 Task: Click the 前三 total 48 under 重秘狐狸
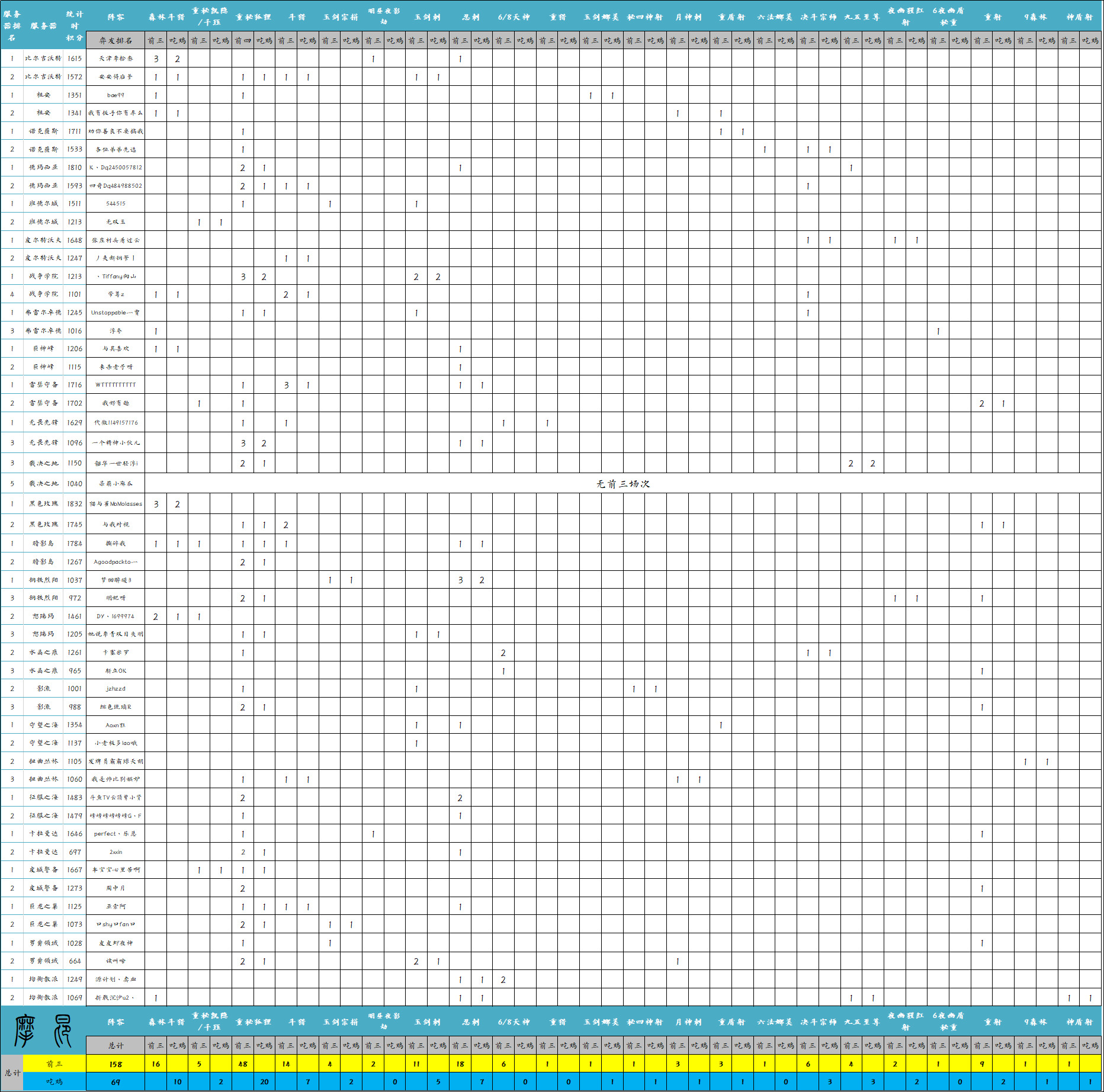pos(243,1064)
